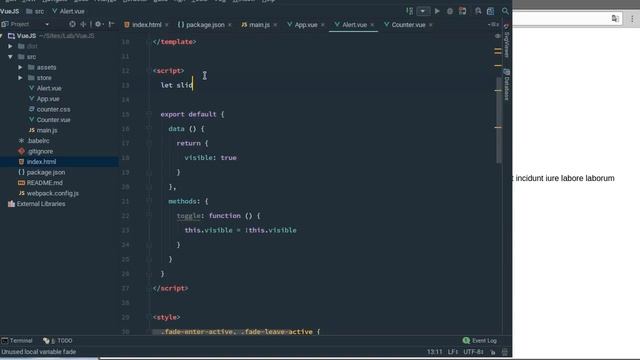Select counter.css in project tree
The image size is (640, 360).
tap(53, 109)
